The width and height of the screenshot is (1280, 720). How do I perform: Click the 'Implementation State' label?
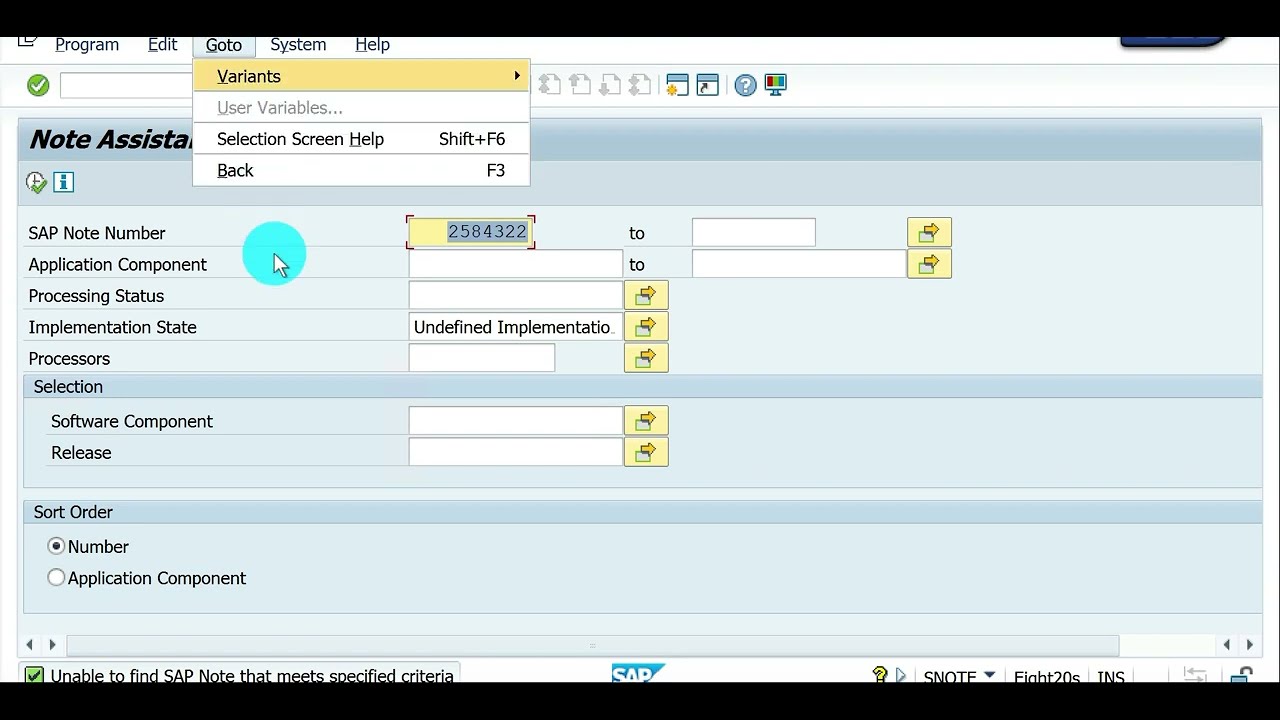(112, 327)
